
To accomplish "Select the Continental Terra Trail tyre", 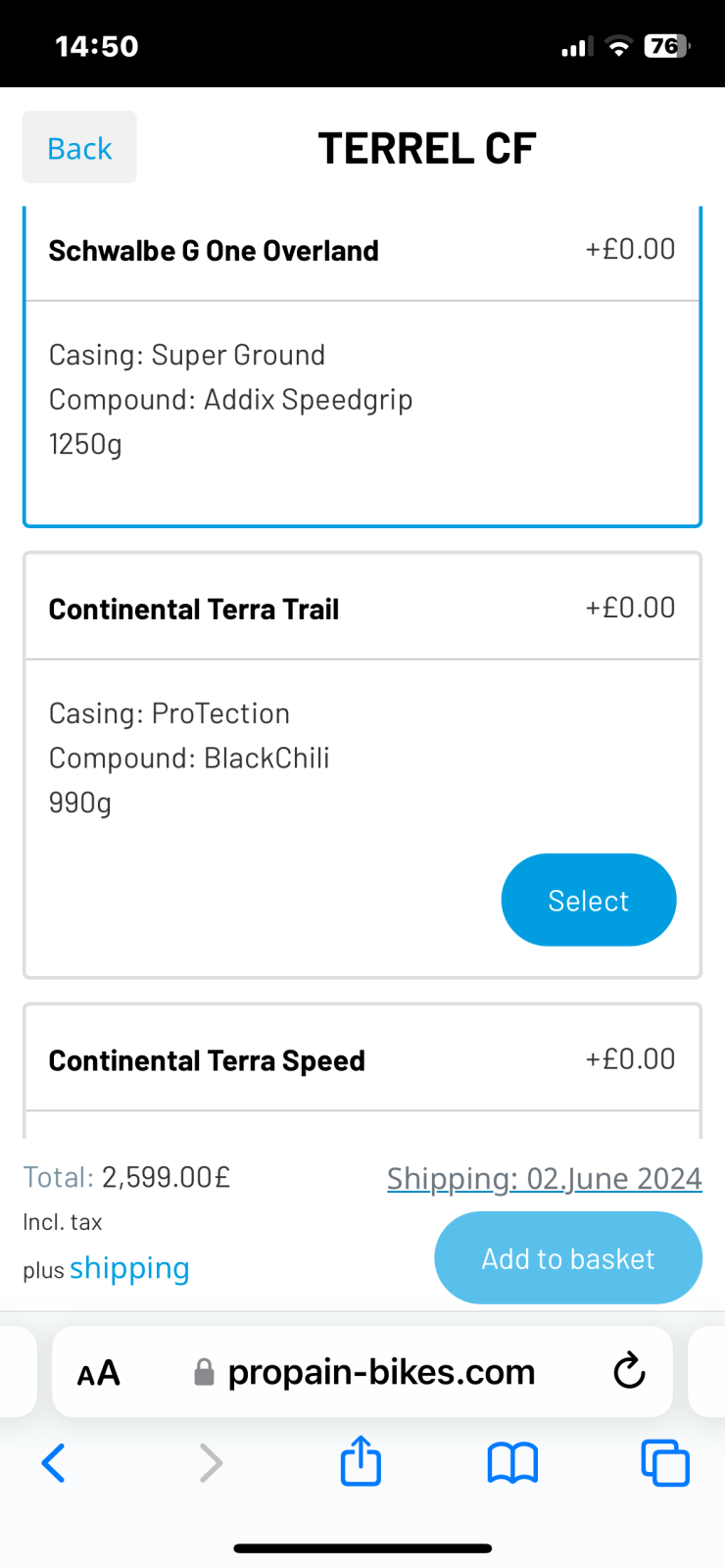I will [x=588, y=900].
